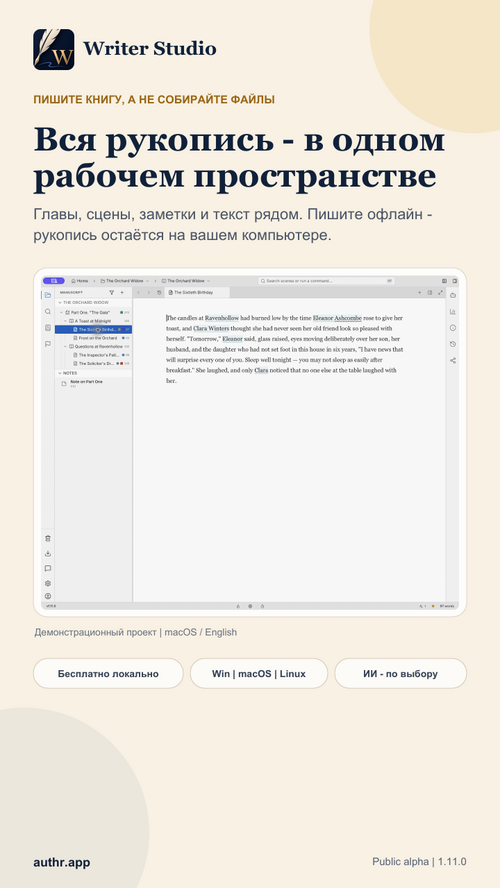Click the ИИ - по выбору pill

coord(400,674)
